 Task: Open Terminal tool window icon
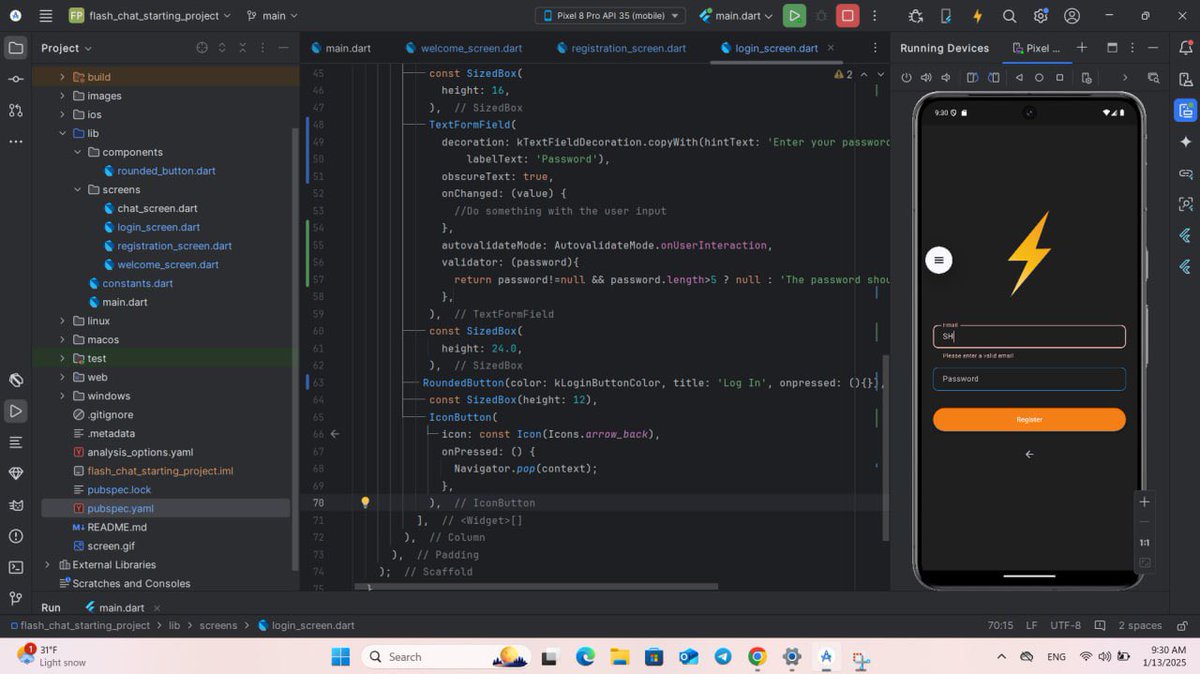(x=16, y=567)
